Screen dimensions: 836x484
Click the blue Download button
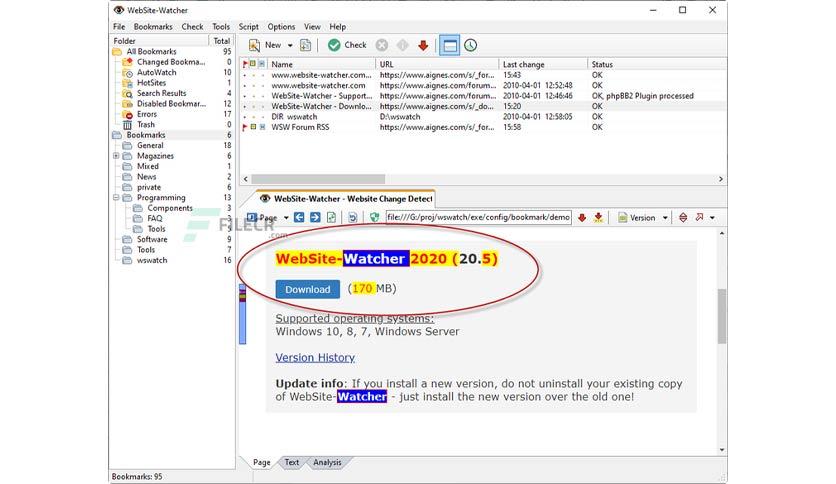click(308, 289)
